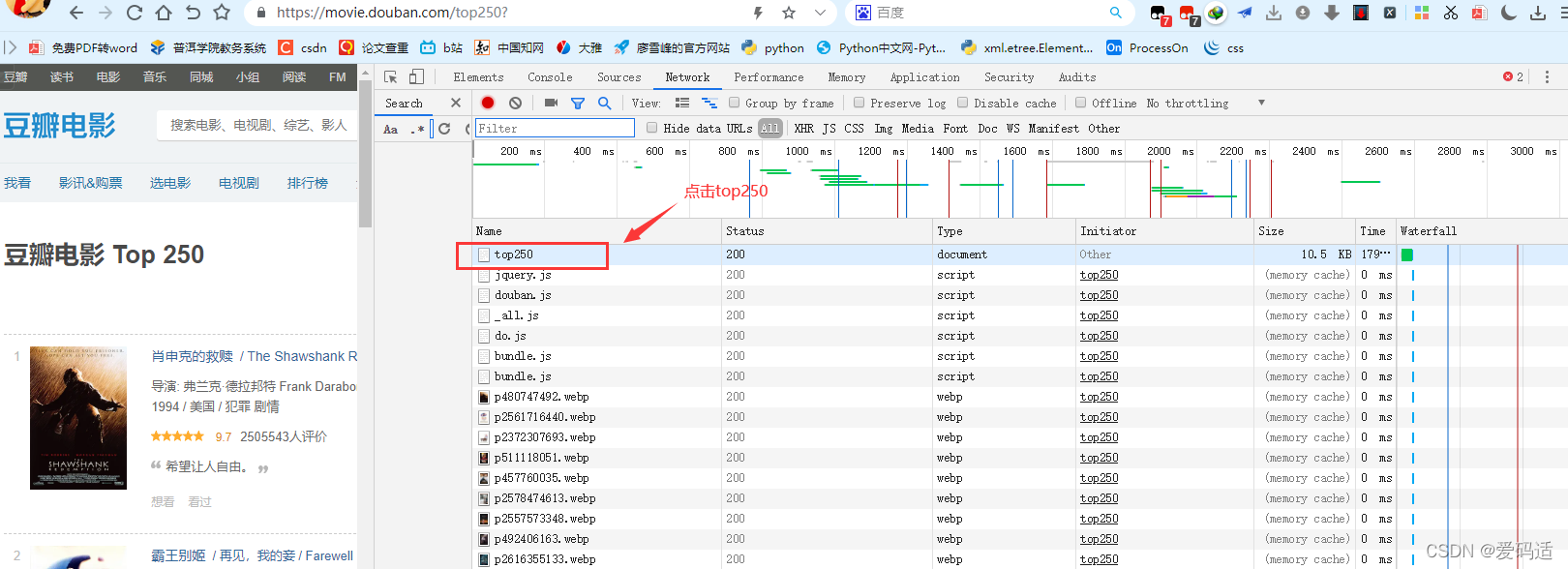1568x569 pixels.
Task: Enable Group by frame checkbox
Action: (735, 103)
